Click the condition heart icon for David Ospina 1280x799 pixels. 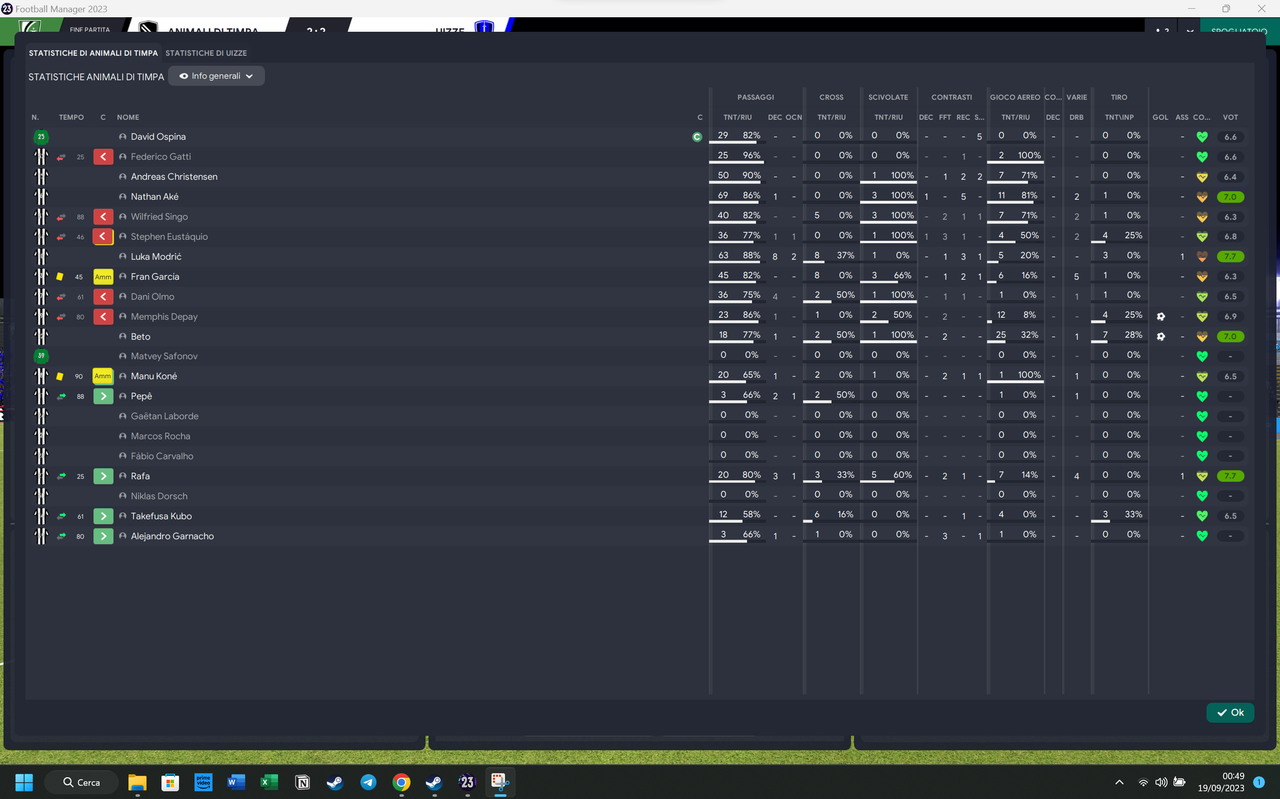[1202, 137]
